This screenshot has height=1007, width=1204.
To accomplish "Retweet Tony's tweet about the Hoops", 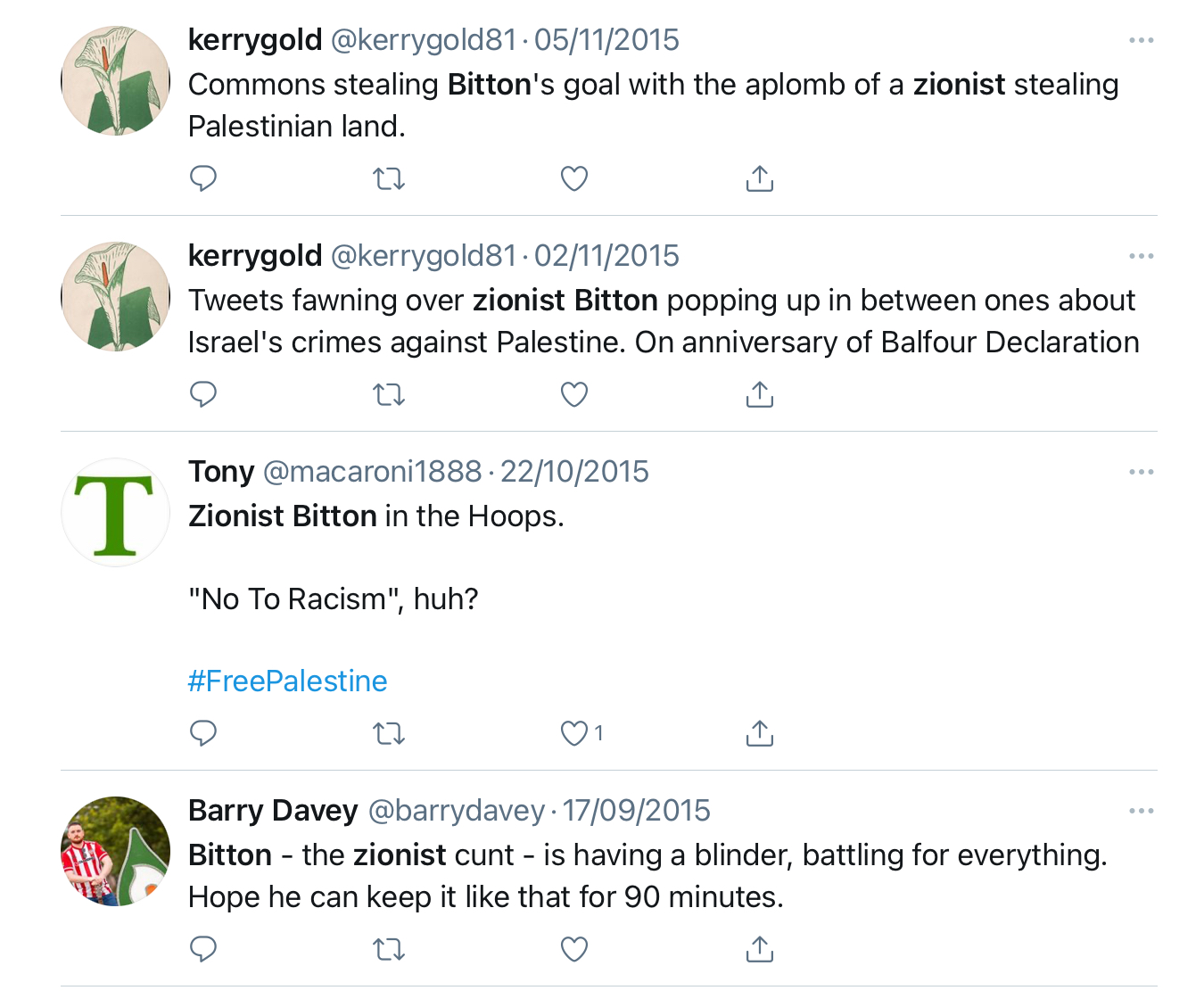I will 389,734.
